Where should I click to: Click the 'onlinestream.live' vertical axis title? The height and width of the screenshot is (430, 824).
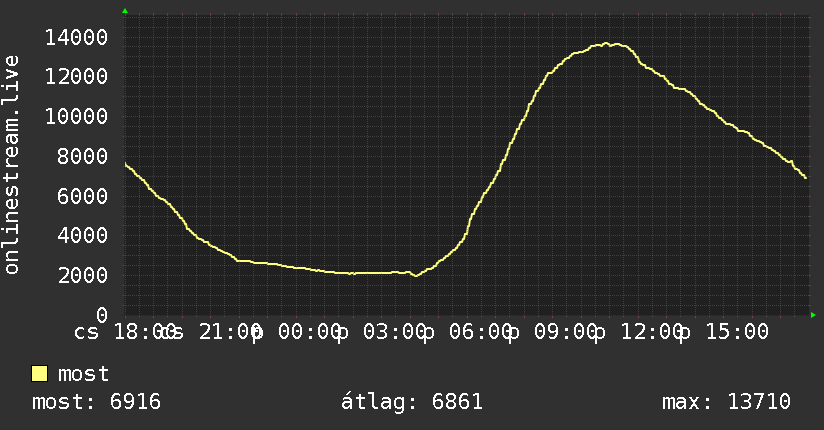[x=11, y=165]
